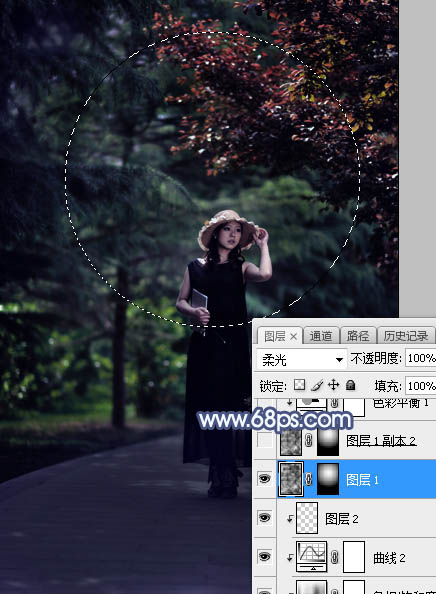436x594 pixels.
Task: Select the gradient mask thumbnail of 图层 1
Action: [328, 479]
